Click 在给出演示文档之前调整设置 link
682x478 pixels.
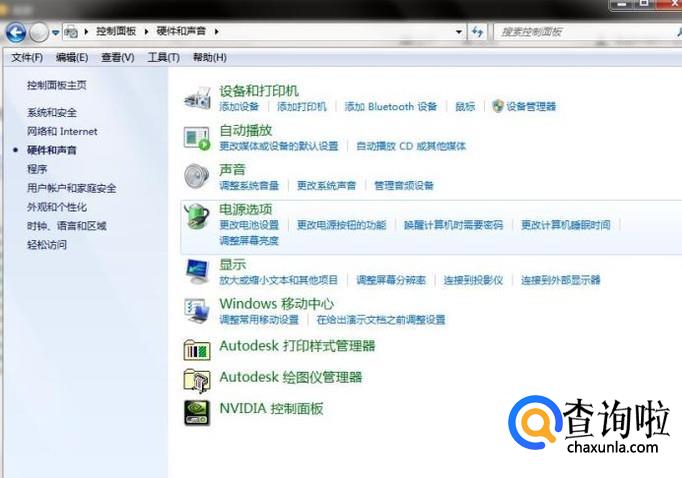point(381,320)
